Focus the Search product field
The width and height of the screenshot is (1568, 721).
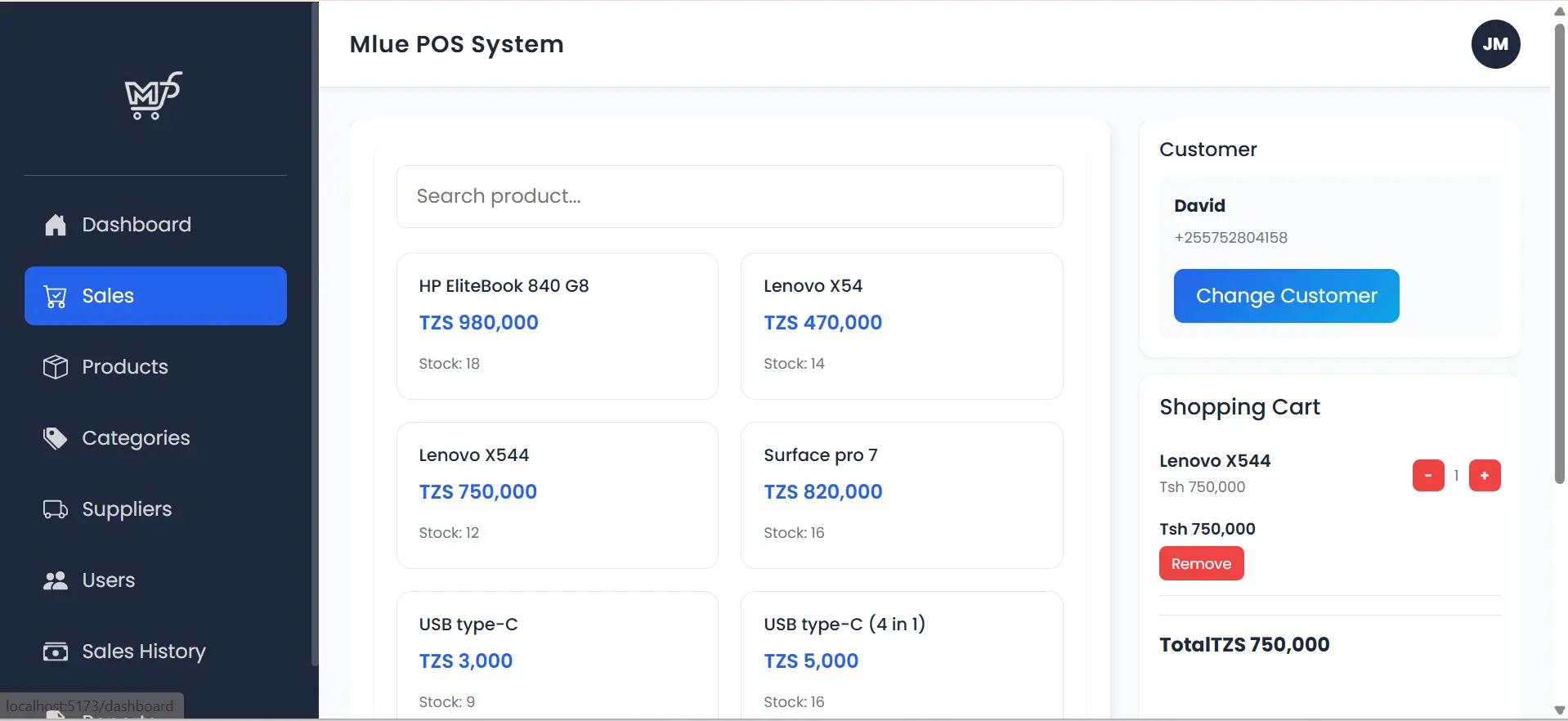729,197
